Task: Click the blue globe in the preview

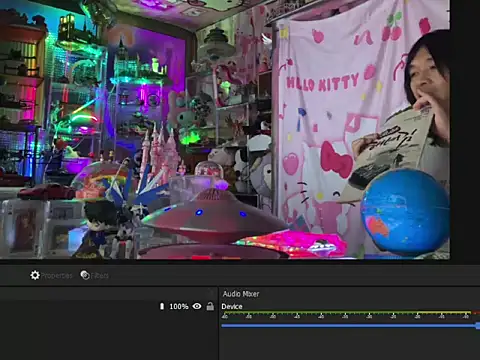Action: point(405,212)
